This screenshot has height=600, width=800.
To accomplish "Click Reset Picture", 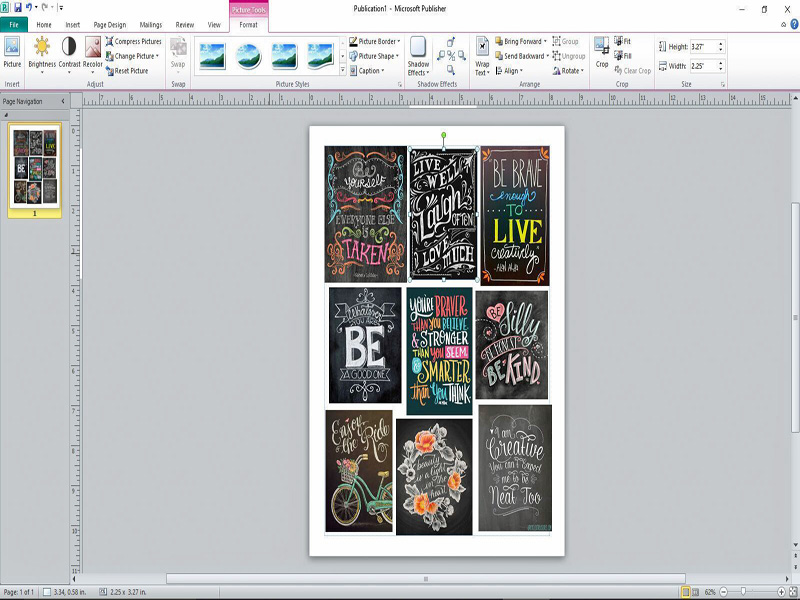I will [127, 71].
